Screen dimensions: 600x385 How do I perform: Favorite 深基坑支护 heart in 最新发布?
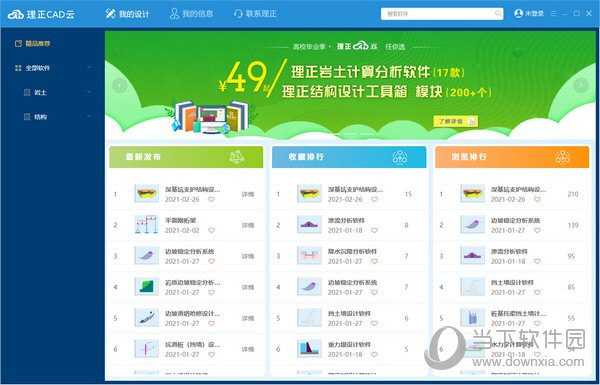[212, 199]
